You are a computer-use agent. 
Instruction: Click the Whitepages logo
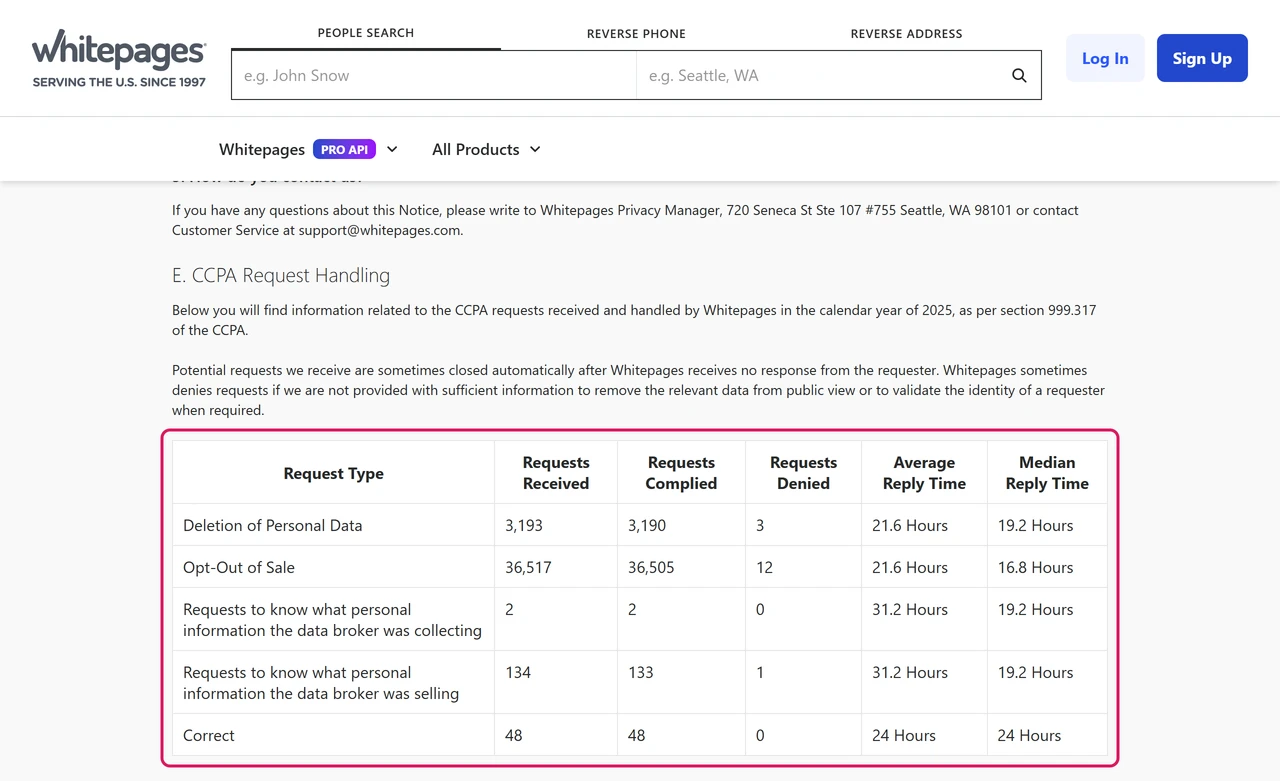click(119, 58)
